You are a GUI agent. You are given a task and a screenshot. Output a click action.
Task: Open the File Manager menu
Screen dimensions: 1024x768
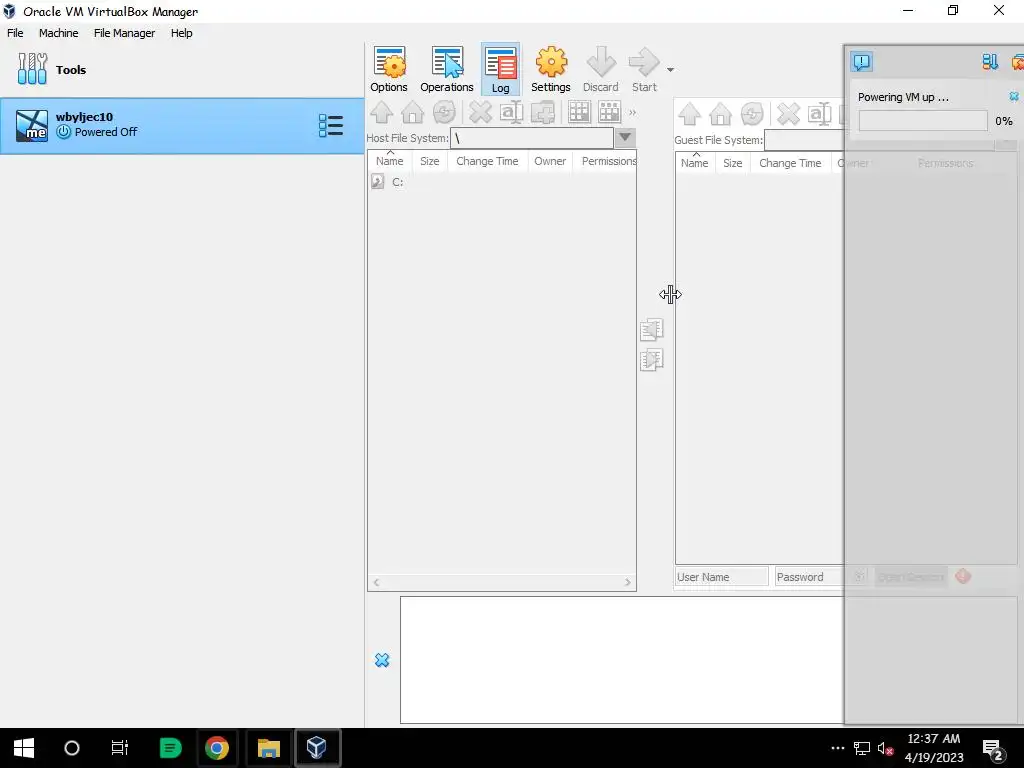(x=124, y=33)
